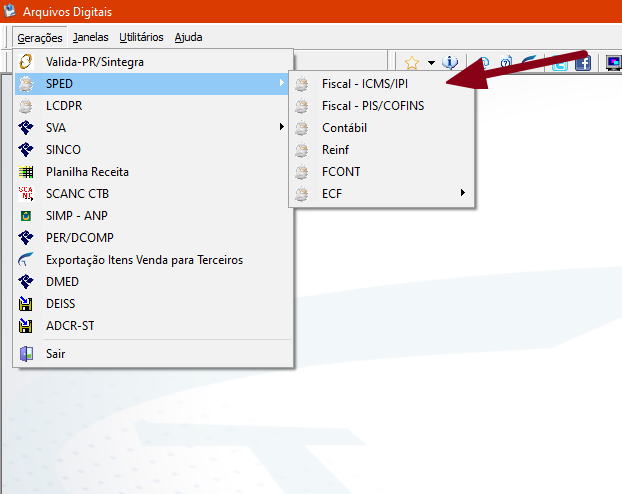This screenshot has width=622, height=494.
Task: Click the Reinf item icon
Action: click(301, 150)
